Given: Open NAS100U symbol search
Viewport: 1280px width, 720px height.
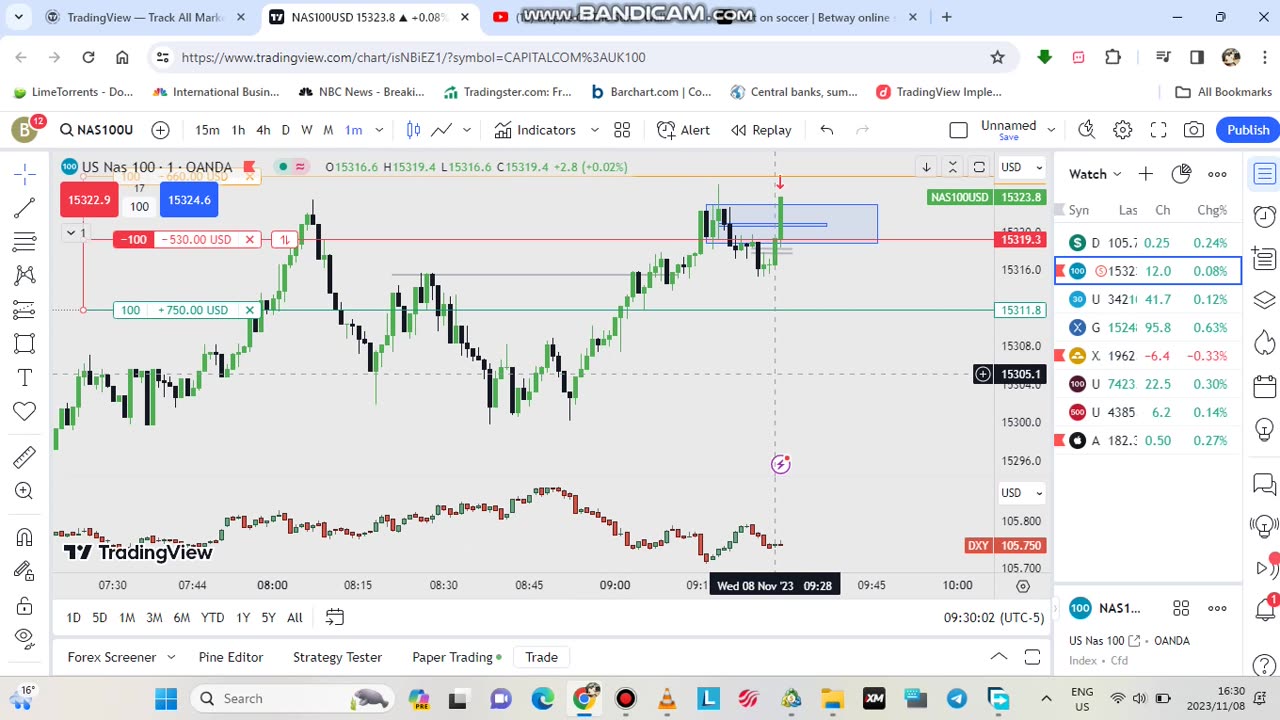Looking at the screenshot, I should pos(96,130).
